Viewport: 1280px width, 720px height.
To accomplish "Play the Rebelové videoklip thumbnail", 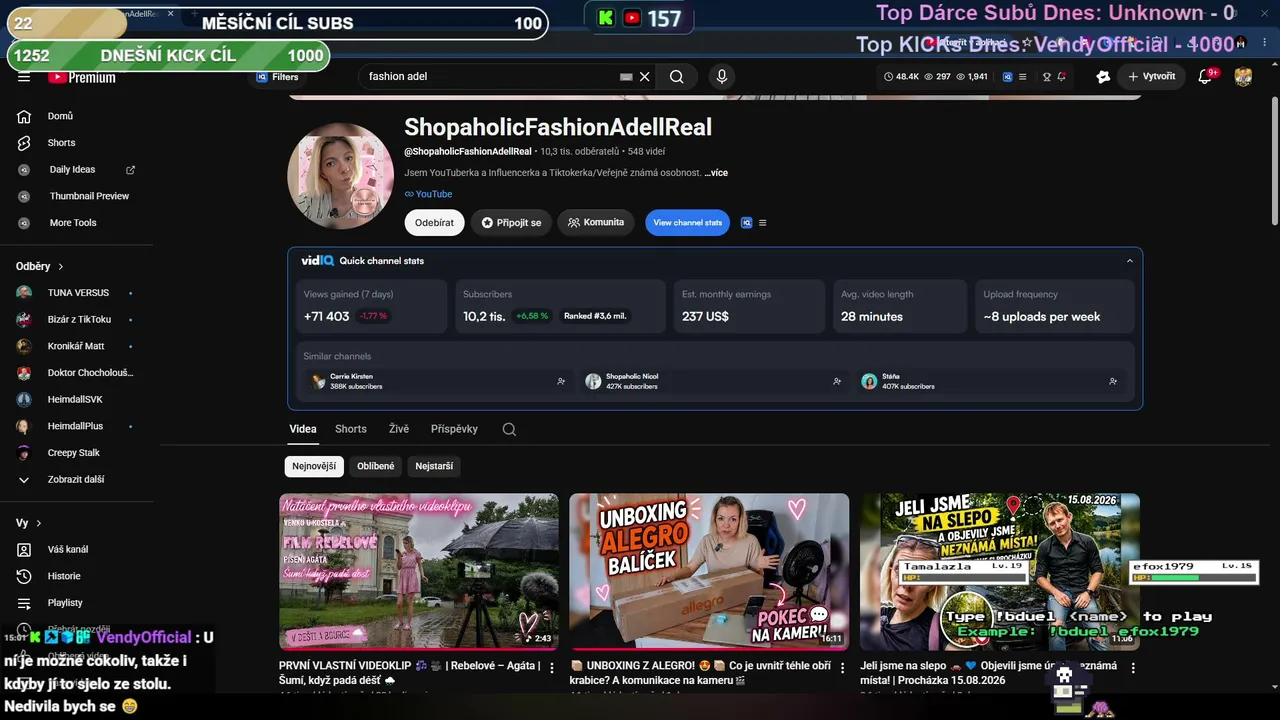I will 419,572.
